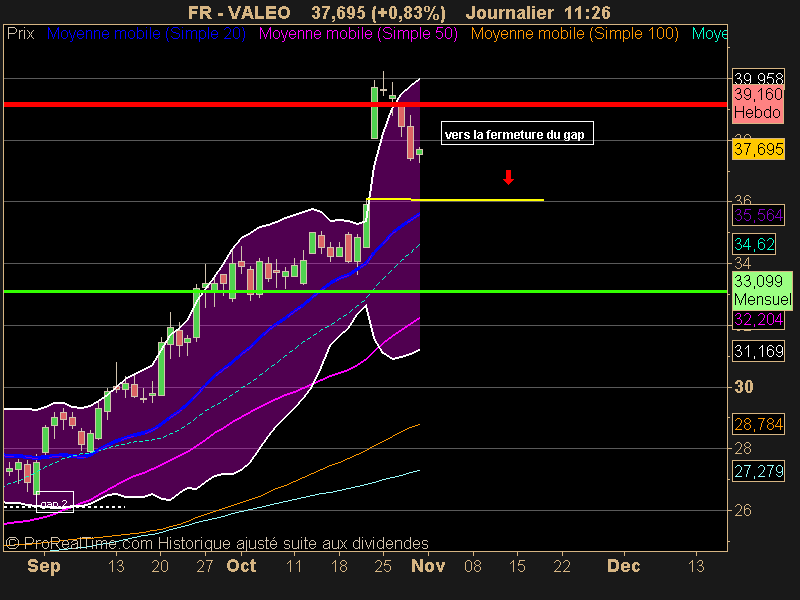
Task: Click the "11" date label on the time axis
Action: [x=294, y=566]
